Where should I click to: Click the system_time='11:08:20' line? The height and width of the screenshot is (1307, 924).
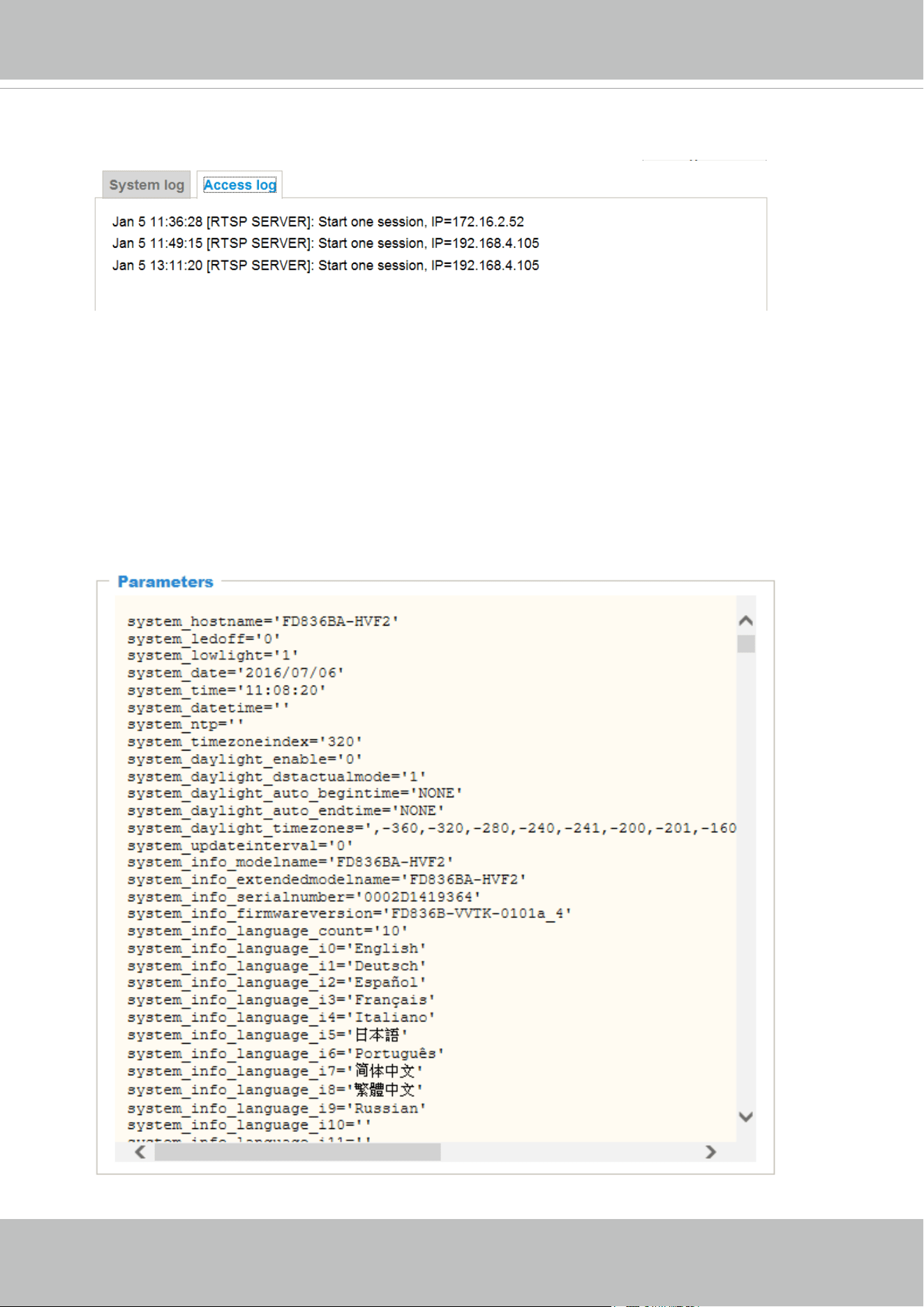point(227,691)
